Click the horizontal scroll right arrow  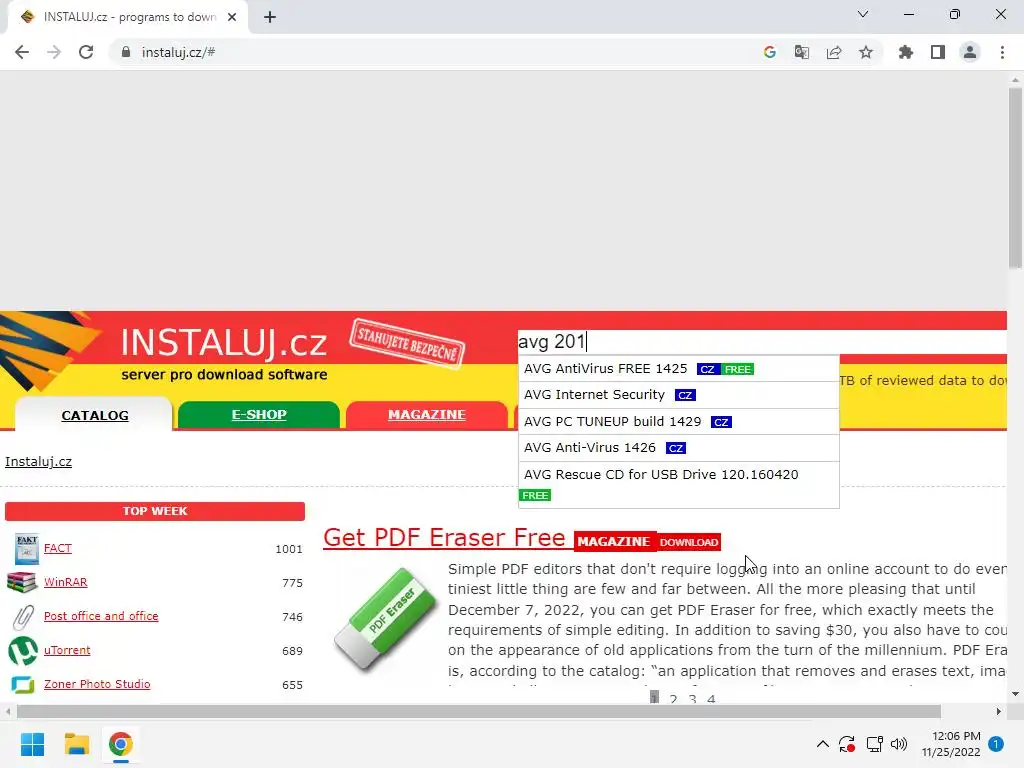tap(999, 711)
